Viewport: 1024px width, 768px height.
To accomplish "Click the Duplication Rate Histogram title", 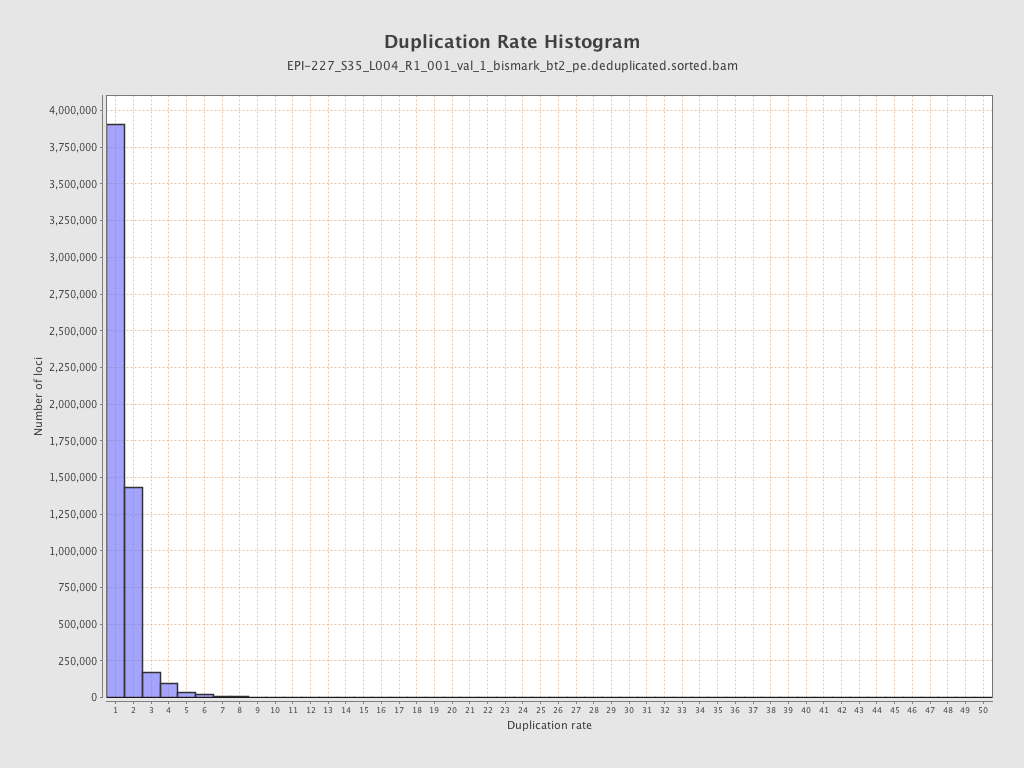I will (512, 42).
